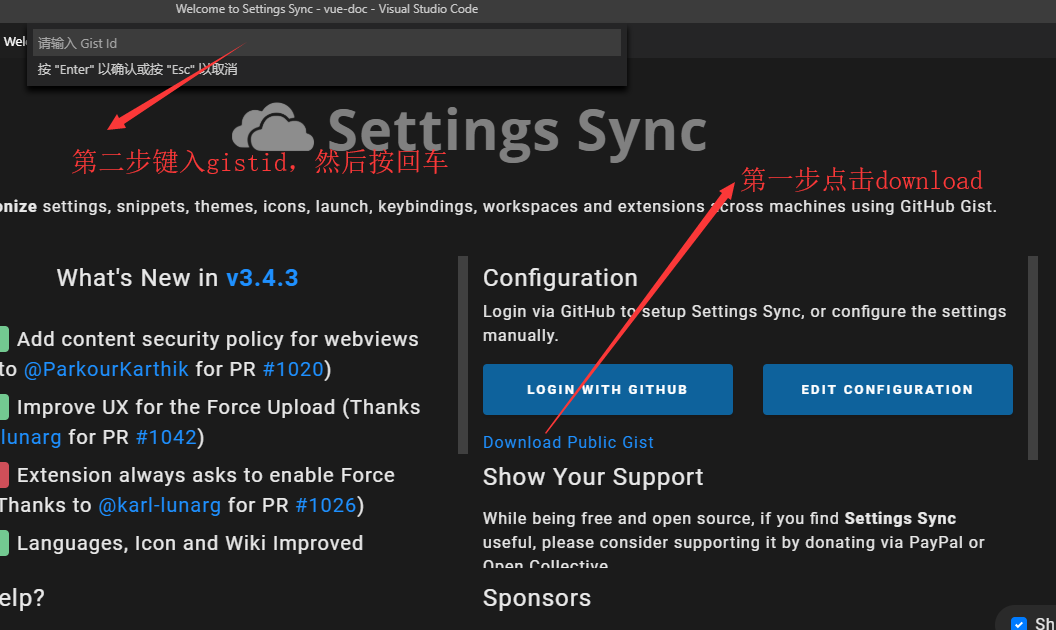Visit the @ParkourKarthik profile link

tap(106, 369)
